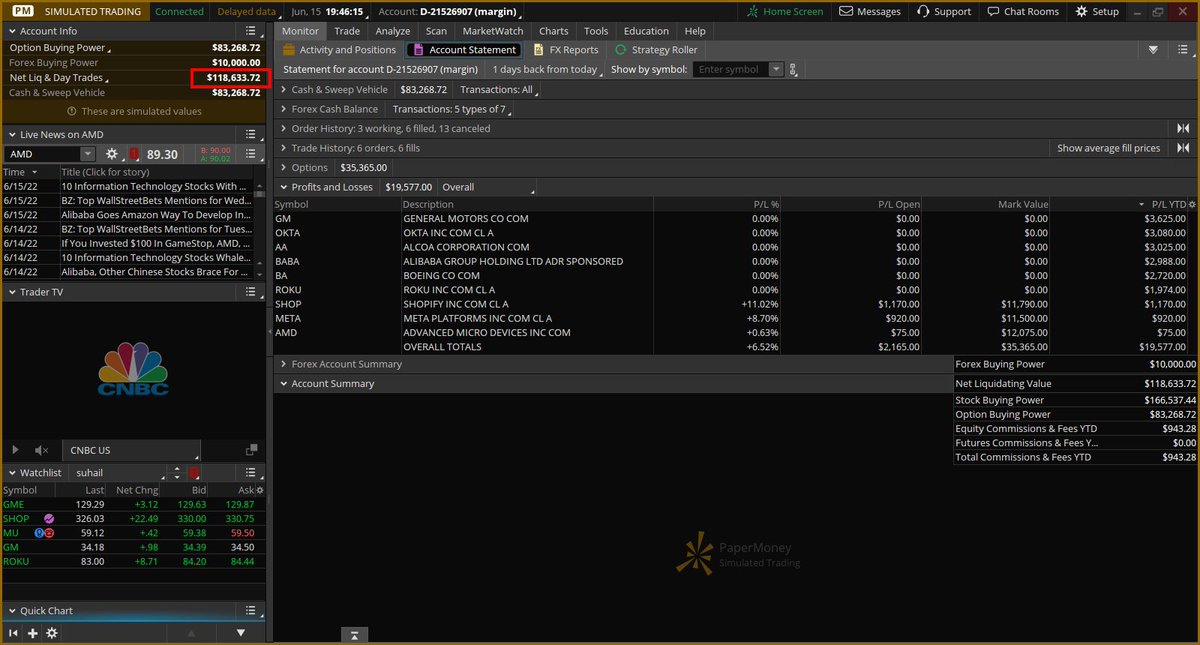
Task: Collapse the Watchlist gadget
Action: [12, 472]
